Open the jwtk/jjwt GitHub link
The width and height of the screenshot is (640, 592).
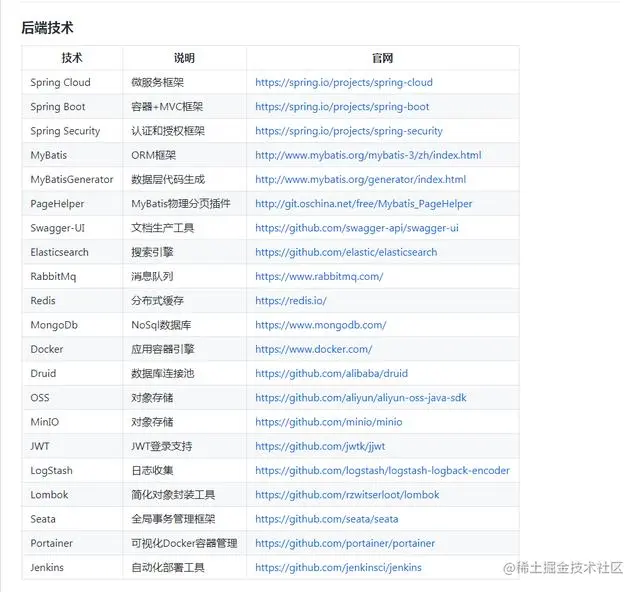320,446
